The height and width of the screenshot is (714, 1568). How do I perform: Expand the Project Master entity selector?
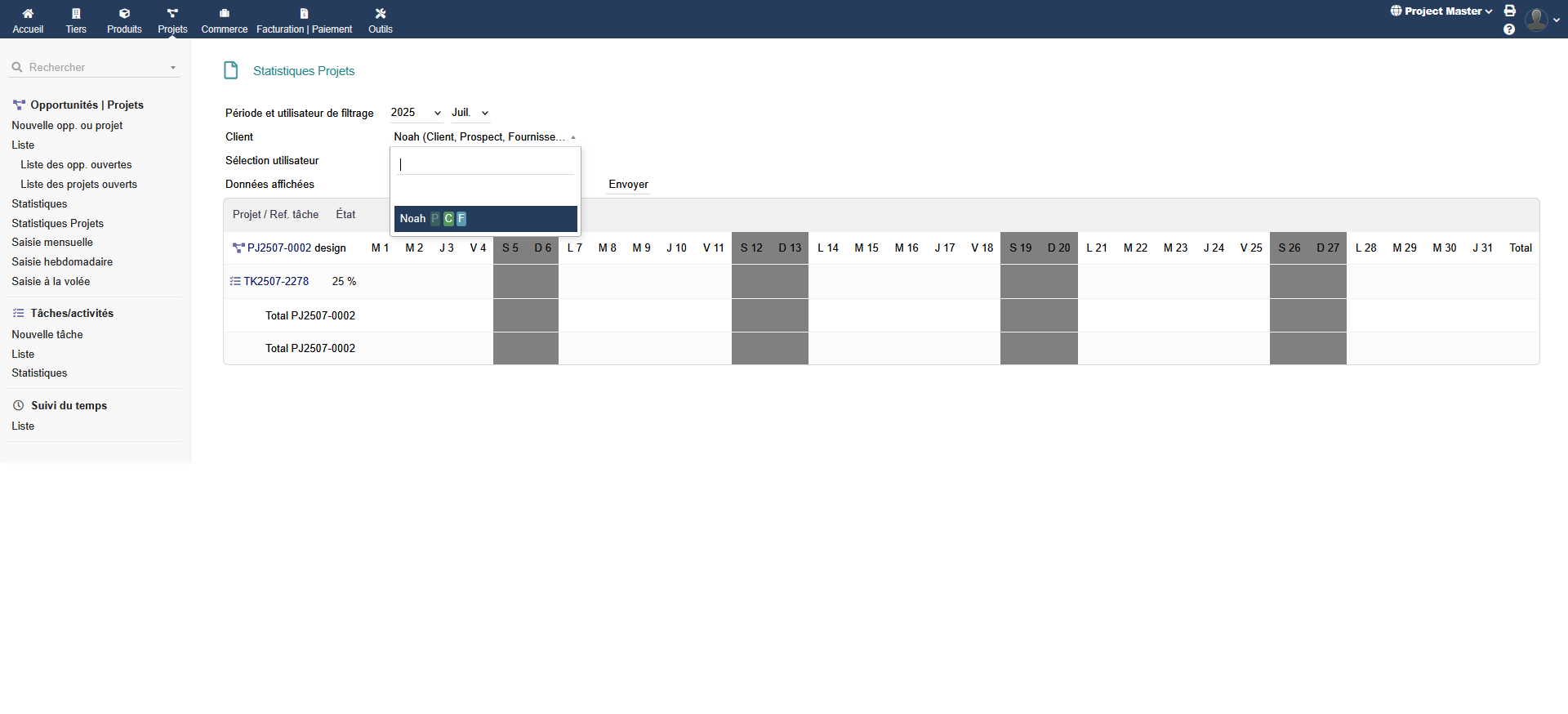click(1441, 11)
